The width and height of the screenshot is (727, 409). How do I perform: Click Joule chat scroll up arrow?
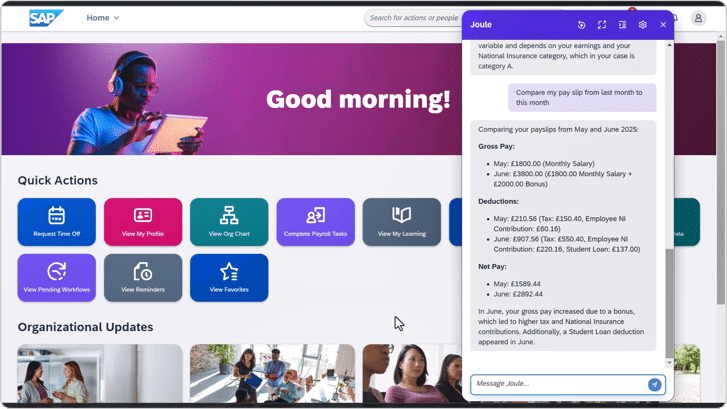[x=669, y=45]
